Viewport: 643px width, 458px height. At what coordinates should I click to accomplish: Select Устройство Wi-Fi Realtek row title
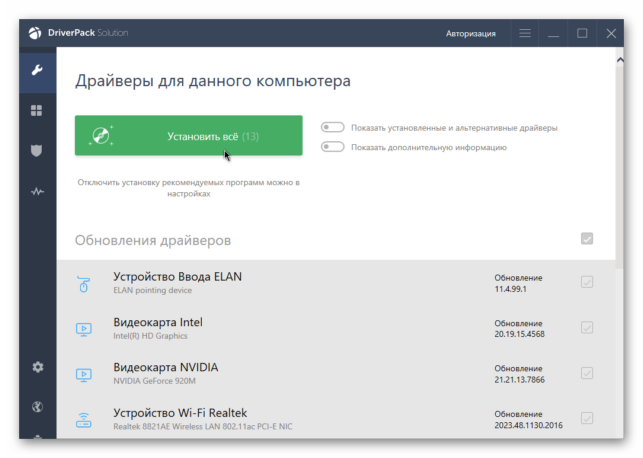pyautogui.click(x=180, y=413)
